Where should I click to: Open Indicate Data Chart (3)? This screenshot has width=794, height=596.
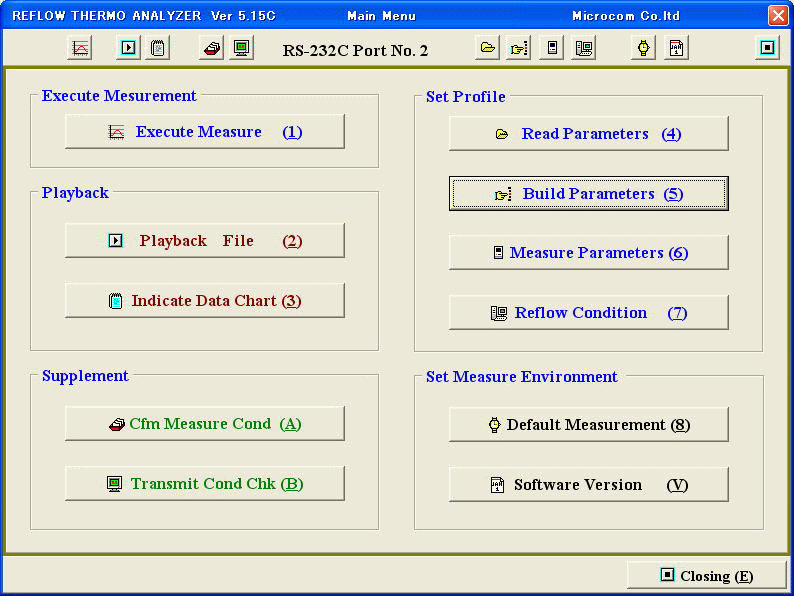[205, 300]
